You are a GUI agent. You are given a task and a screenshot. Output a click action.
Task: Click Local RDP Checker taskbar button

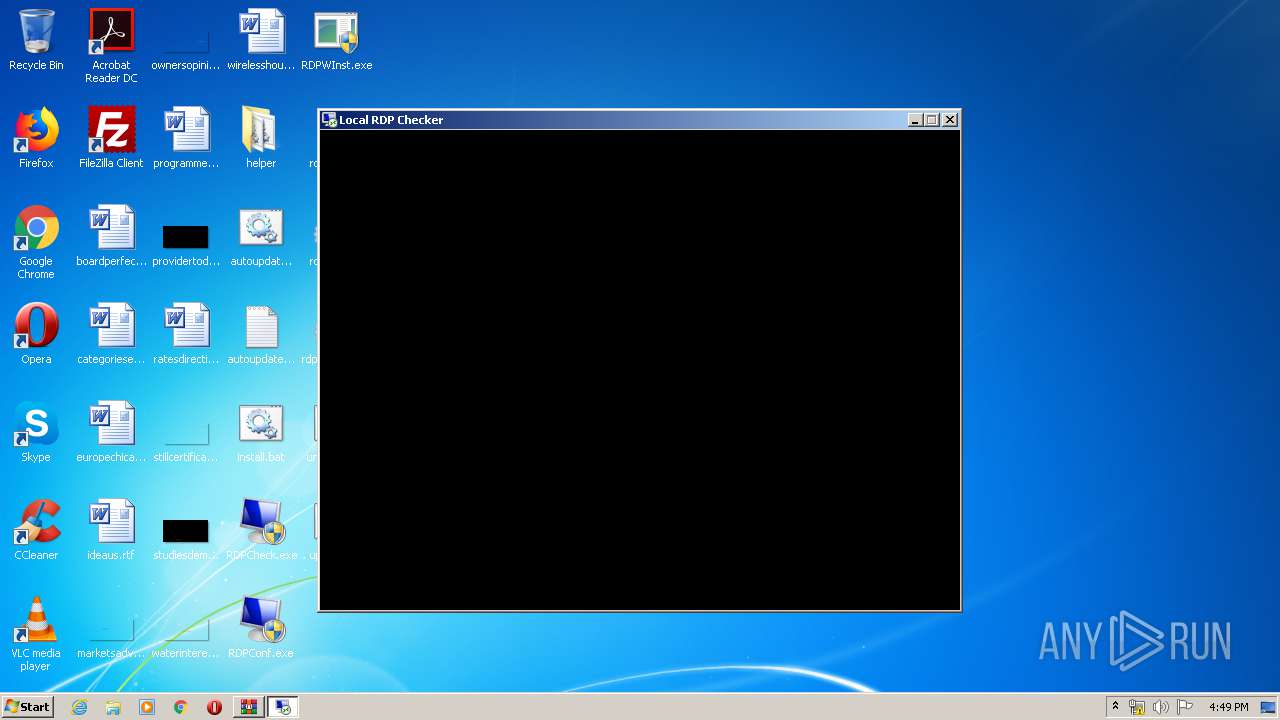tap(283, 707)
